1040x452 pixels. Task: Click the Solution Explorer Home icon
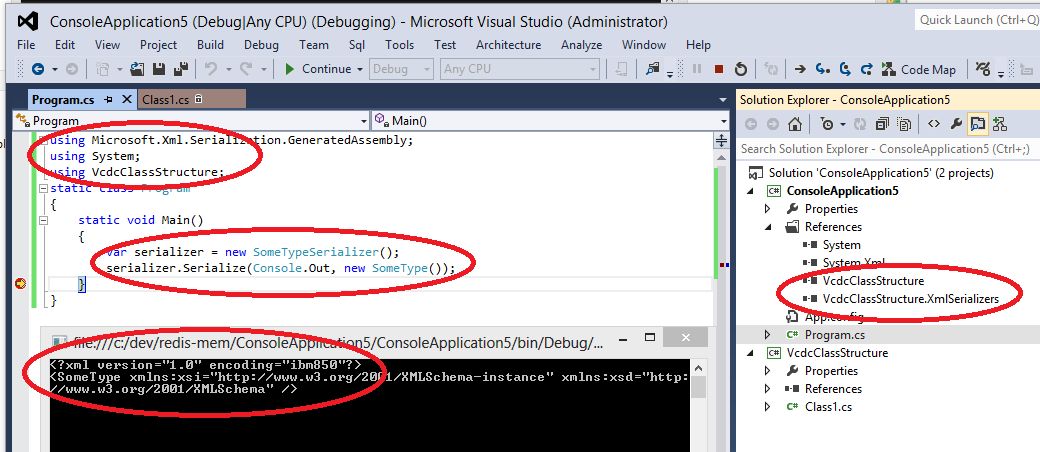795,124
